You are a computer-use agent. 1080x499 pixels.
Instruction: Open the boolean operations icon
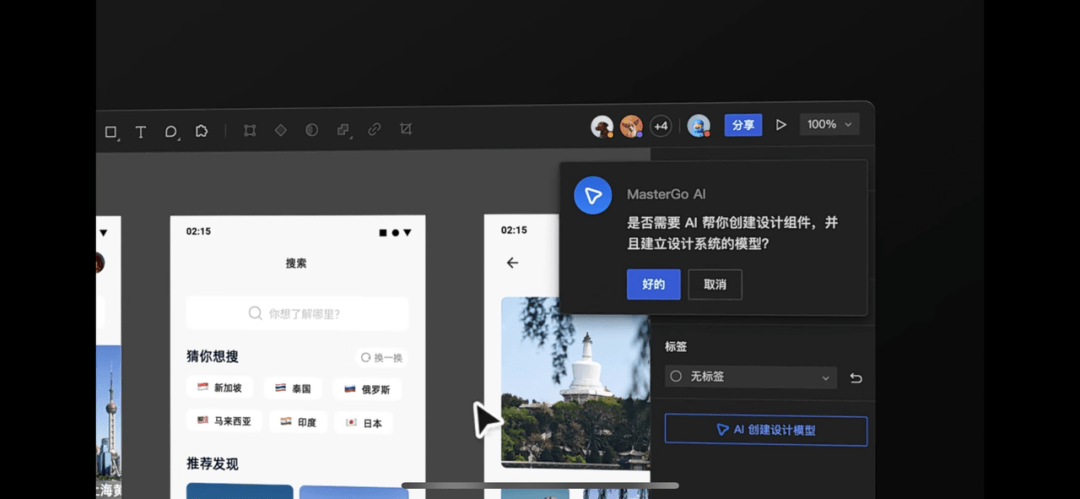click(343, 130)
